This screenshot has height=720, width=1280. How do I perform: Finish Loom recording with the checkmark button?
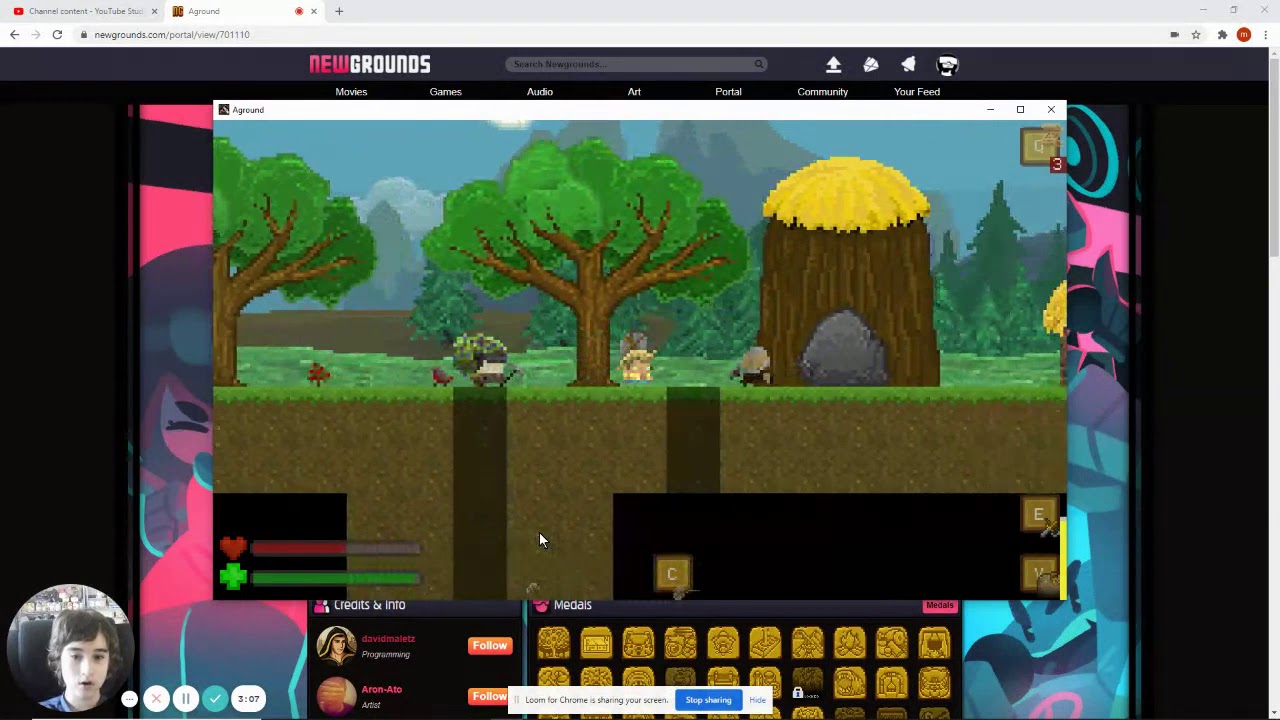point(215,699)
